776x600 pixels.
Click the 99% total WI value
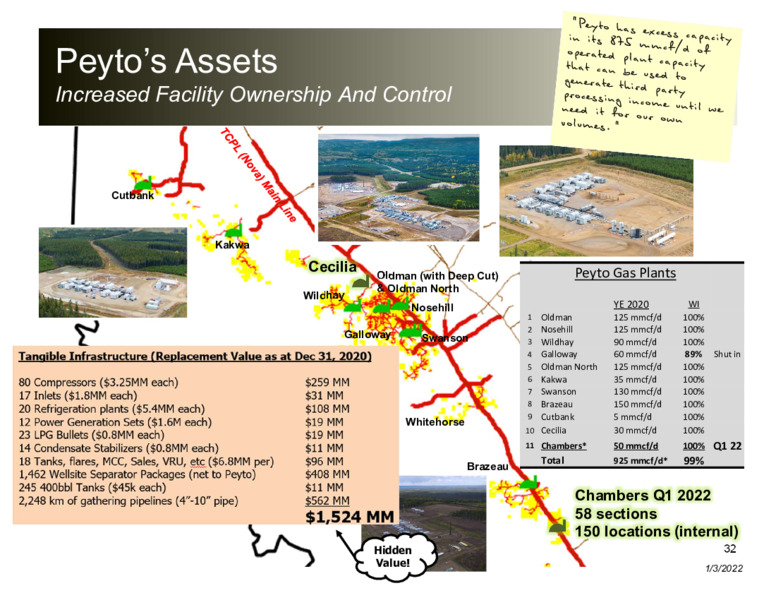pos(693,460)
